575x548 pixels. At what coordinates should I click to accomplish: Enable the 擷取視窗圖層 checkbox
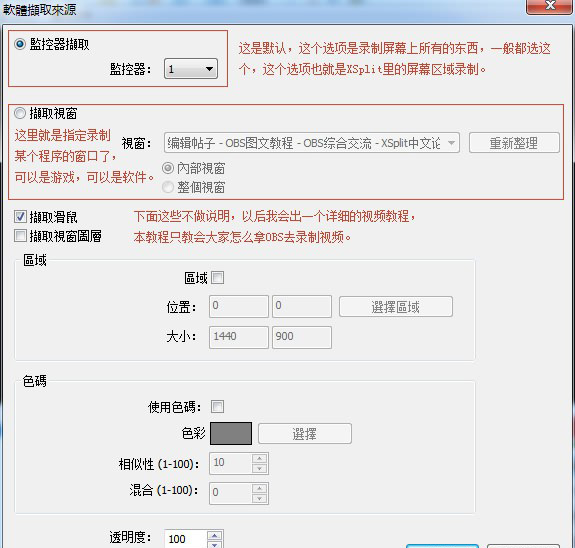point(20,236)
